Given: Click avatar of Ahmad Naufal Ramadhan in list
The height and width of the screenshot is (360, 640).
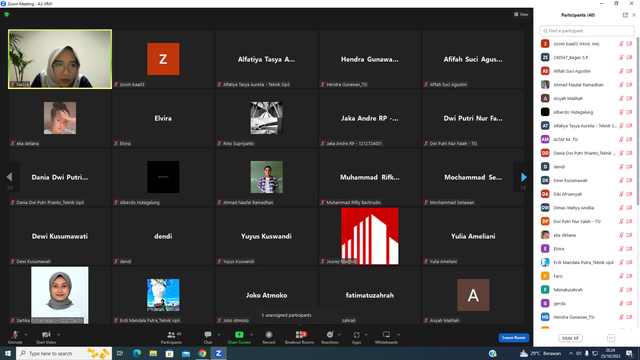Looking at the screenshot, I should click(x=545, y=84).
